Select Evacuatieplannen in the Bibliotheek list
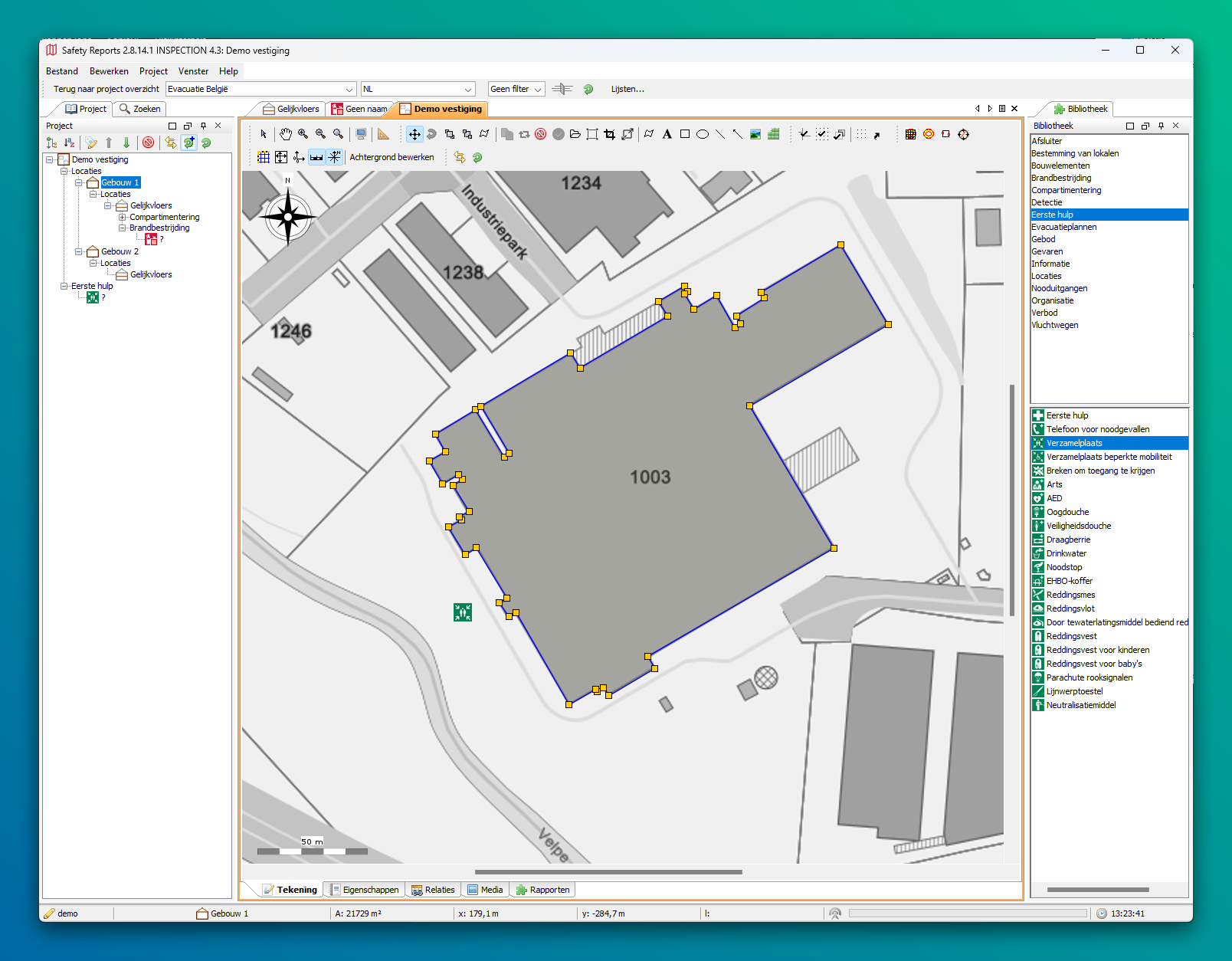Image resolution: width=1232 pixels, height=961 pixels. click(1063, 227)
